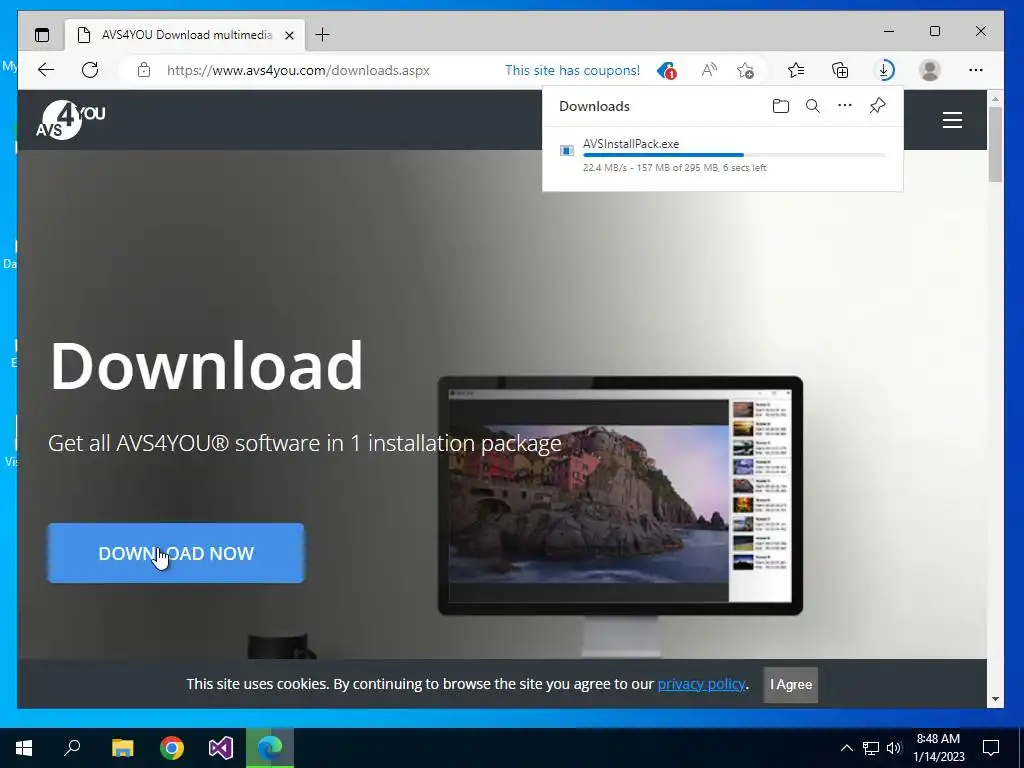Open Windows search from the taskbar
The height and width of the screenshot is (768, 1024).
pos(72,748)
